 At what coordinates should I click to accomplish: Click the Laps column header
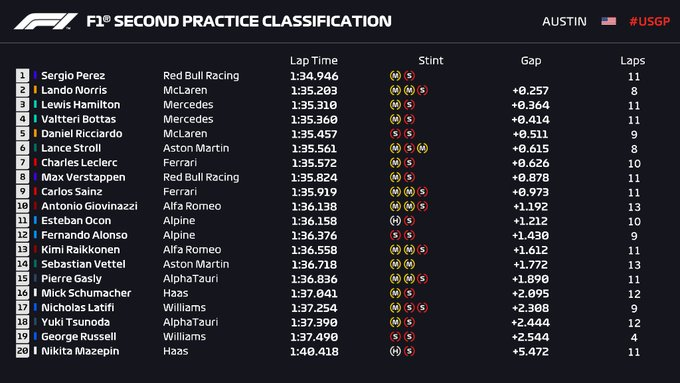(632, 61)
